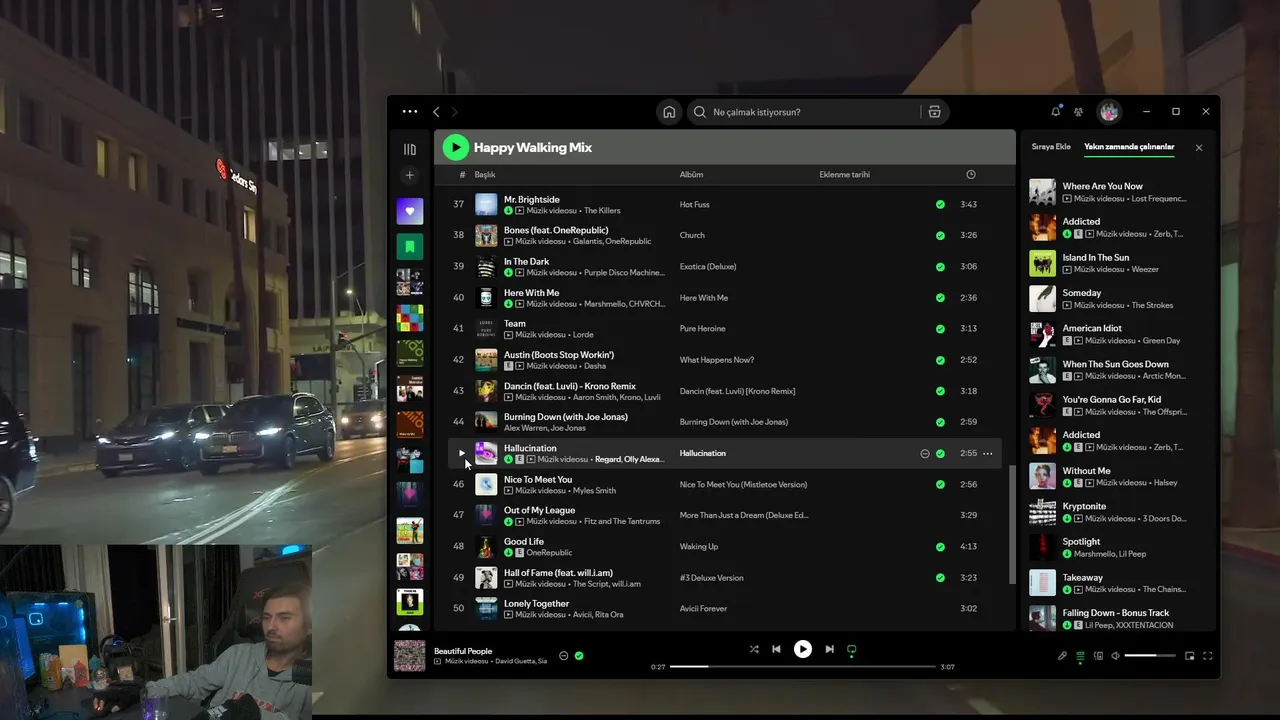Seek on the playback progress bar
The height and width of the screenshot is (720, 1280).
[x=803, y=666]
